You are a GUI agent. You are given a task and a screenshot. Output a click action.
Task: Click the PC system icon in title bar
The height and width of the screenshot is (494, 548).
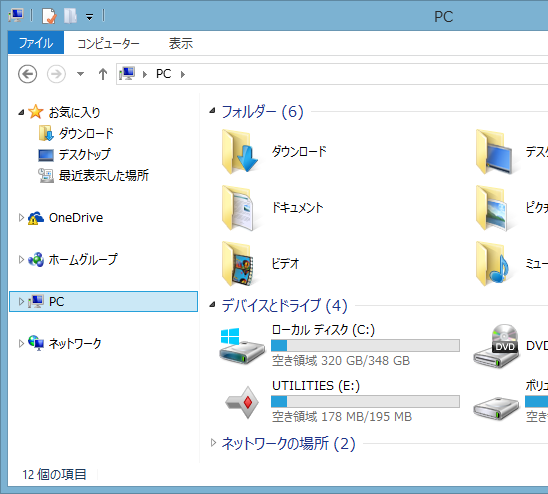[x=16, y=16]
